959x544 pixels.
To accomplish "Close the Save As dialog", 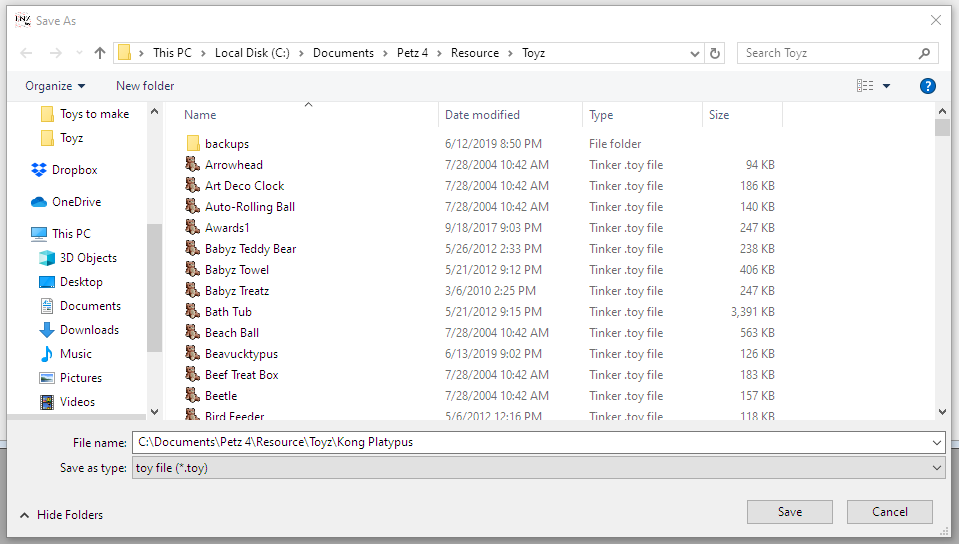I will (x=936, y=21).
